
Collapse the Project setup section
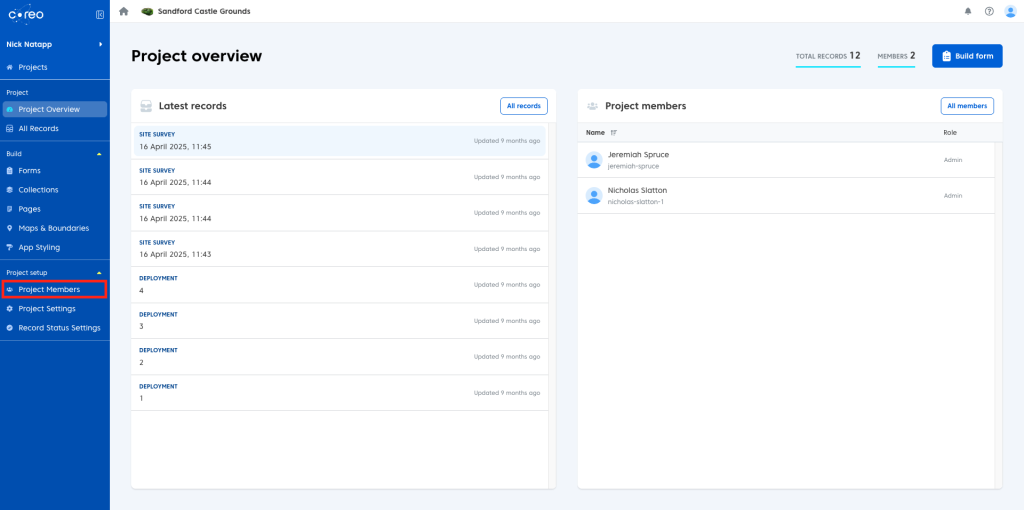tap(98, 273)
